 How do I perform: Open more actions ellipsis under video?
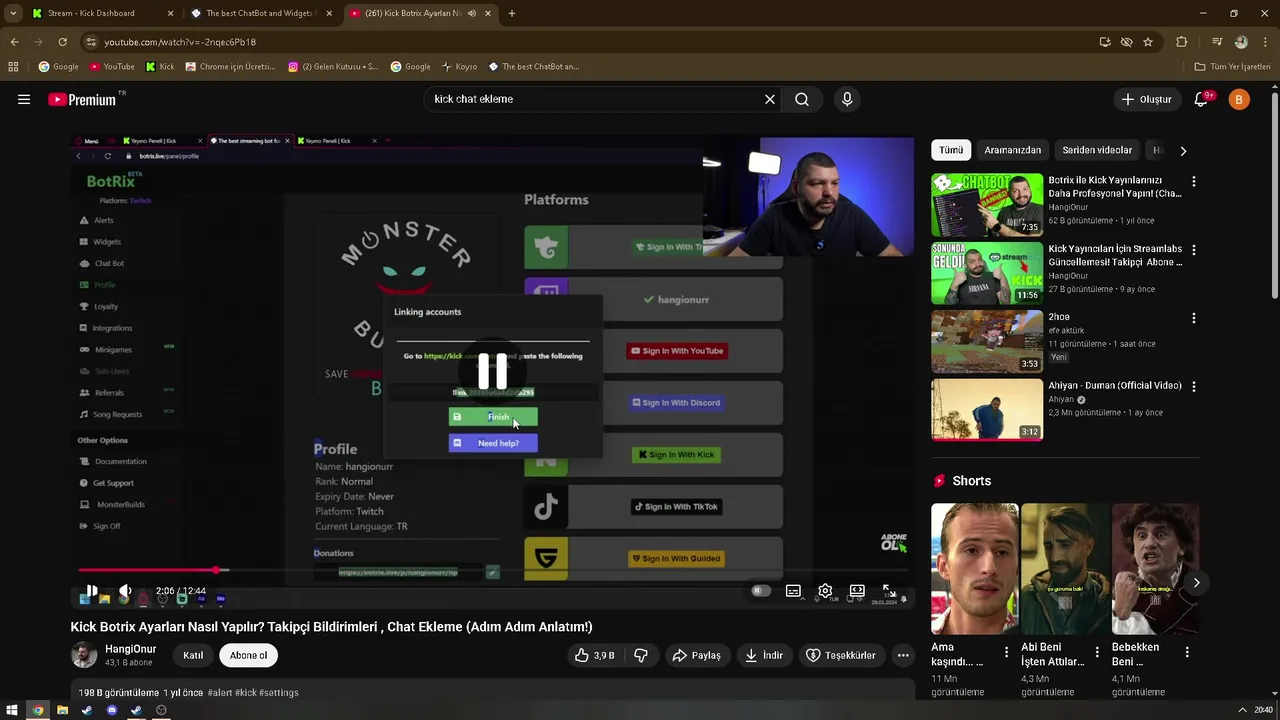click(903, 655)
